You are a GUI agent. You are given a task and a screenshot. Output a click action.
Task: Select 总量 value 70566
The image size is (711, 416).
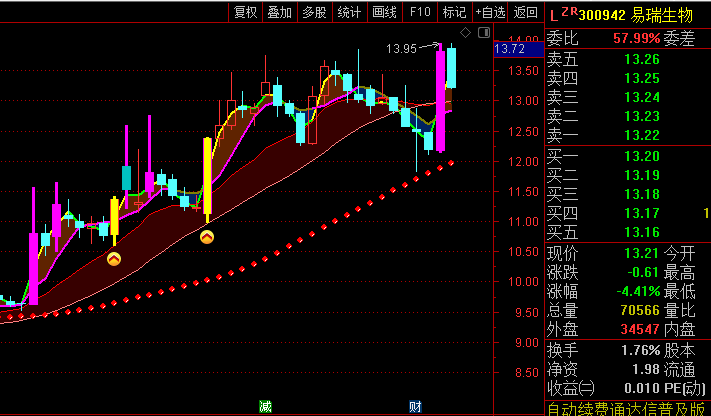[640, 310]
